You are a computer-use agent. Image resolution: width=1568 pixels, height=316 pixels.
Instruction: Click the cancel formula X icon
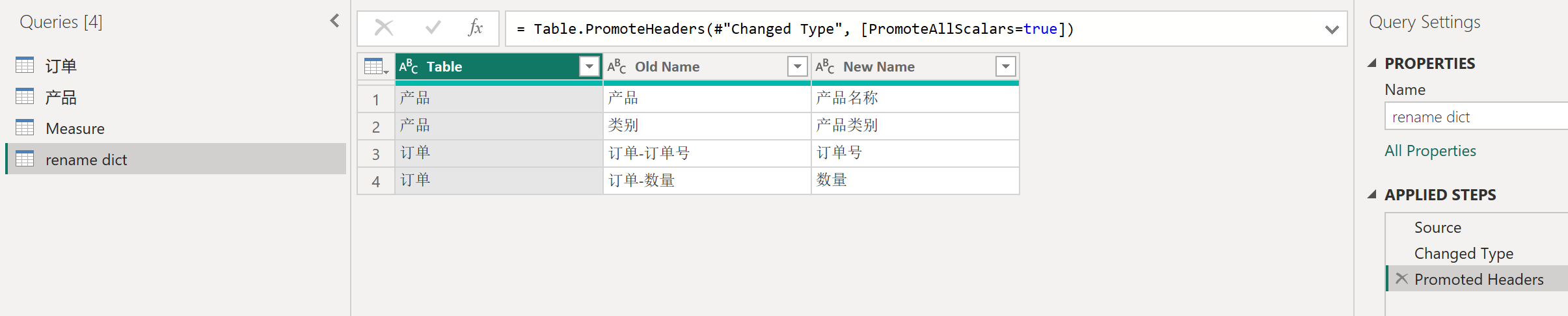384,28
